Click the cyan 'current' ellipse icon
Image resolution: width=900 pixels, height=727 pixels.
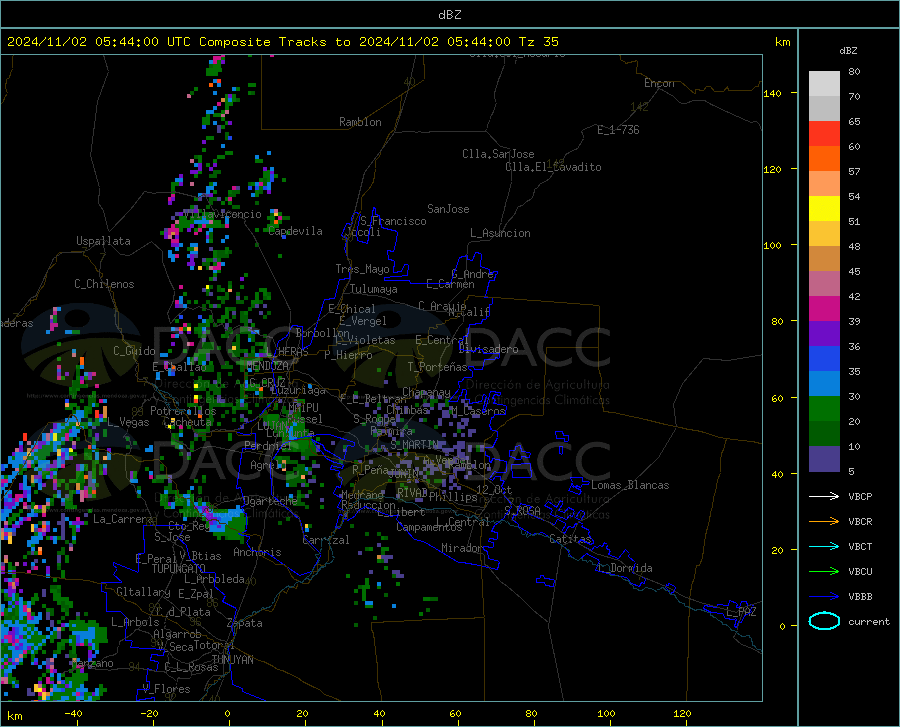[x=824, y=621]
